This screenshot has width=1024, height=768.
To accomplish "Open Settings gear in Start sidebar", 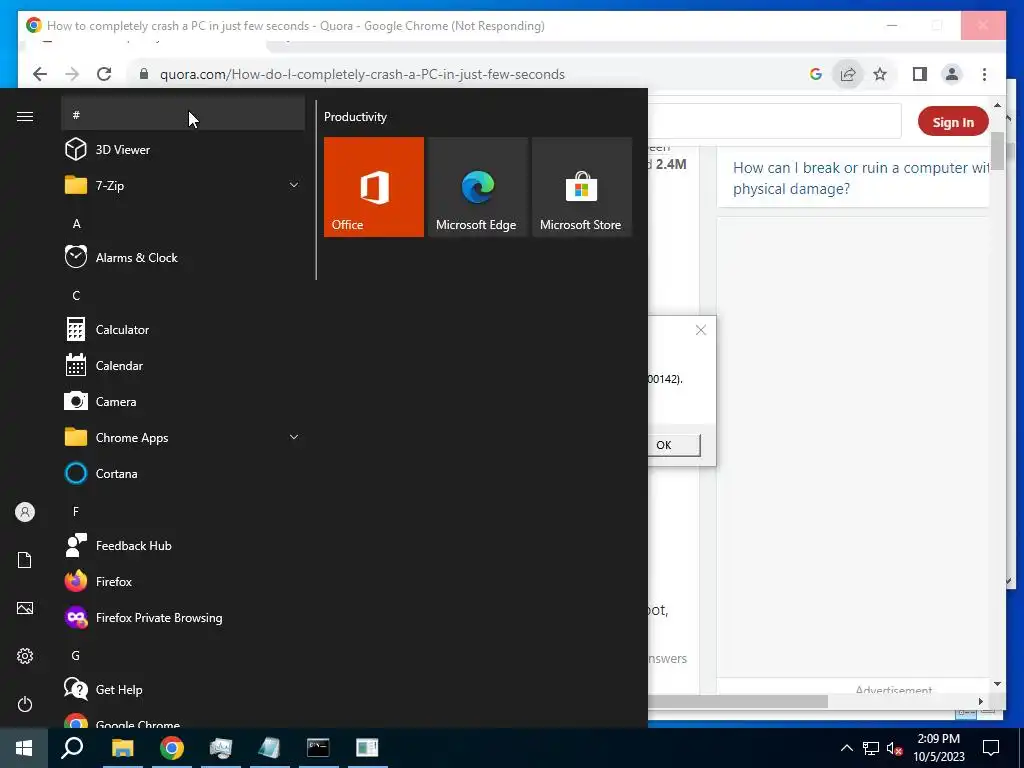I will [25, 656].
